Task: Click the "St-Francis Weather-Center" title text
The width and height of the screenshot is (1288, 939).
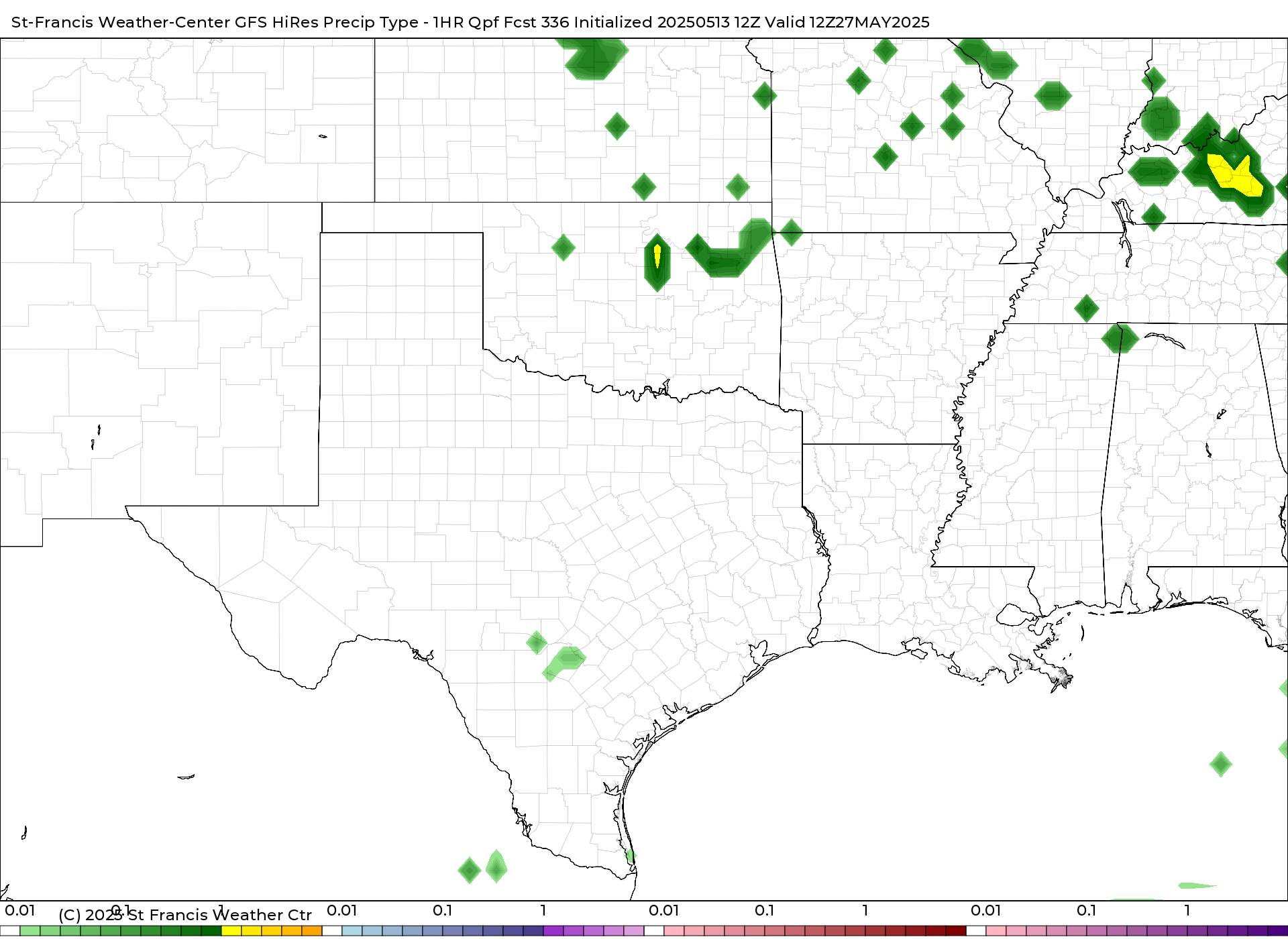Action: tap(121, 22)
